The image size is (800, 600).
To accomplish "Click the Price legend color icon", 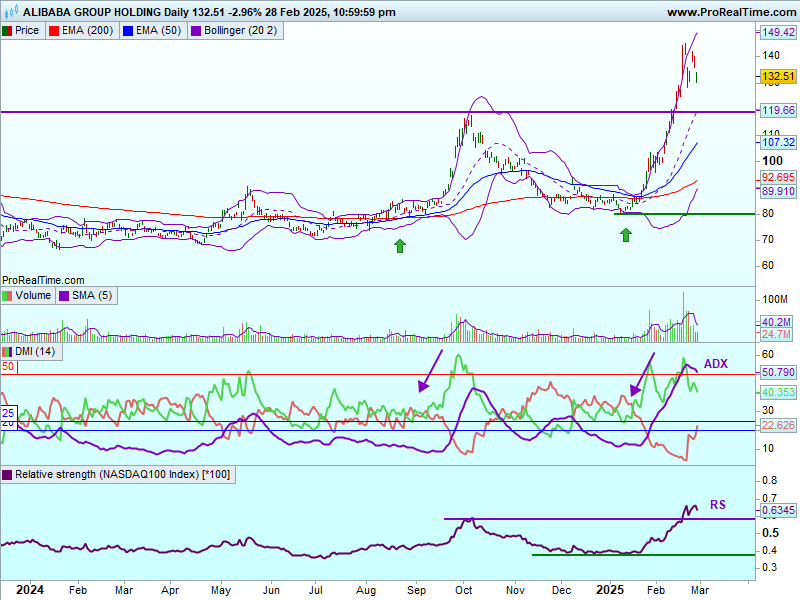I will click(x=7, y=31).
